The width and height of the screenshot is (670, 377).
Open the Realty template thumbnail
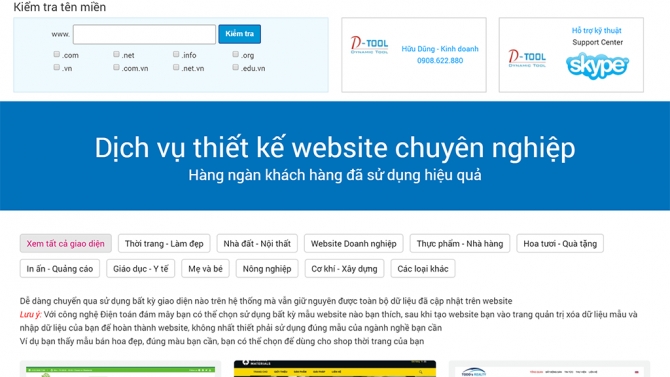(x=550, y=369)
